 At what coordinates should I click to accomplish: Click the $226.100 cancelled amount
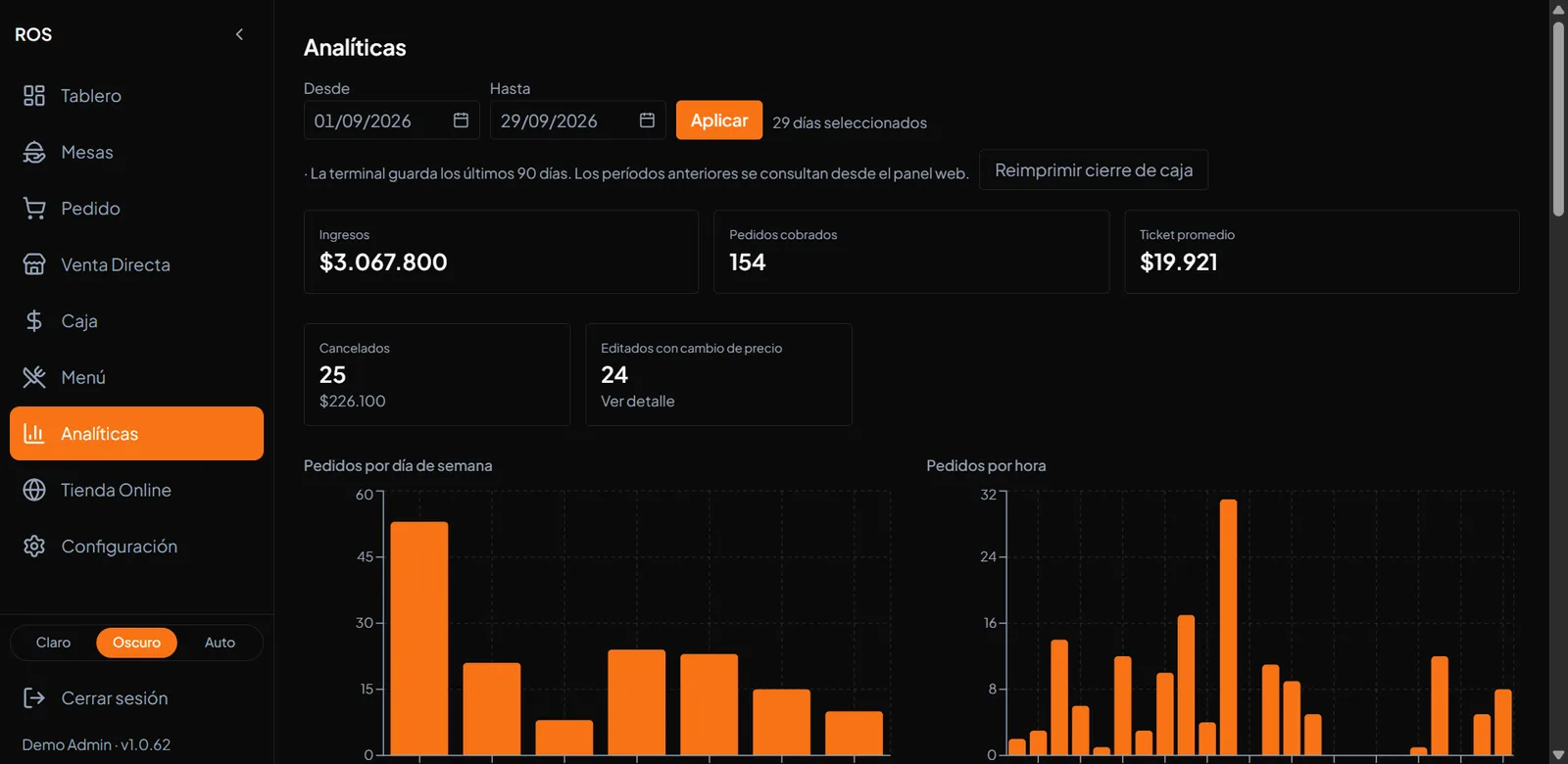353,402
